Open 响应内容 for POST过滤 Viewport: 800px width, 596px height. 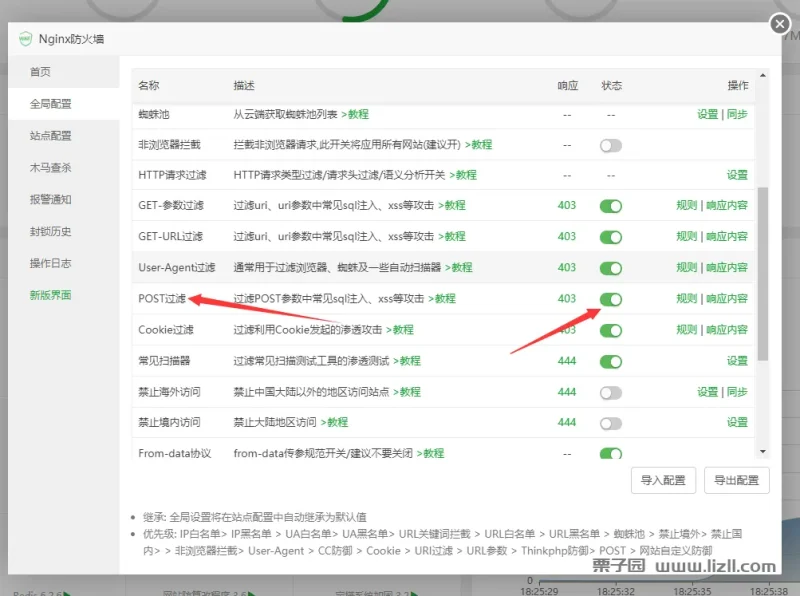coord(727,299)
